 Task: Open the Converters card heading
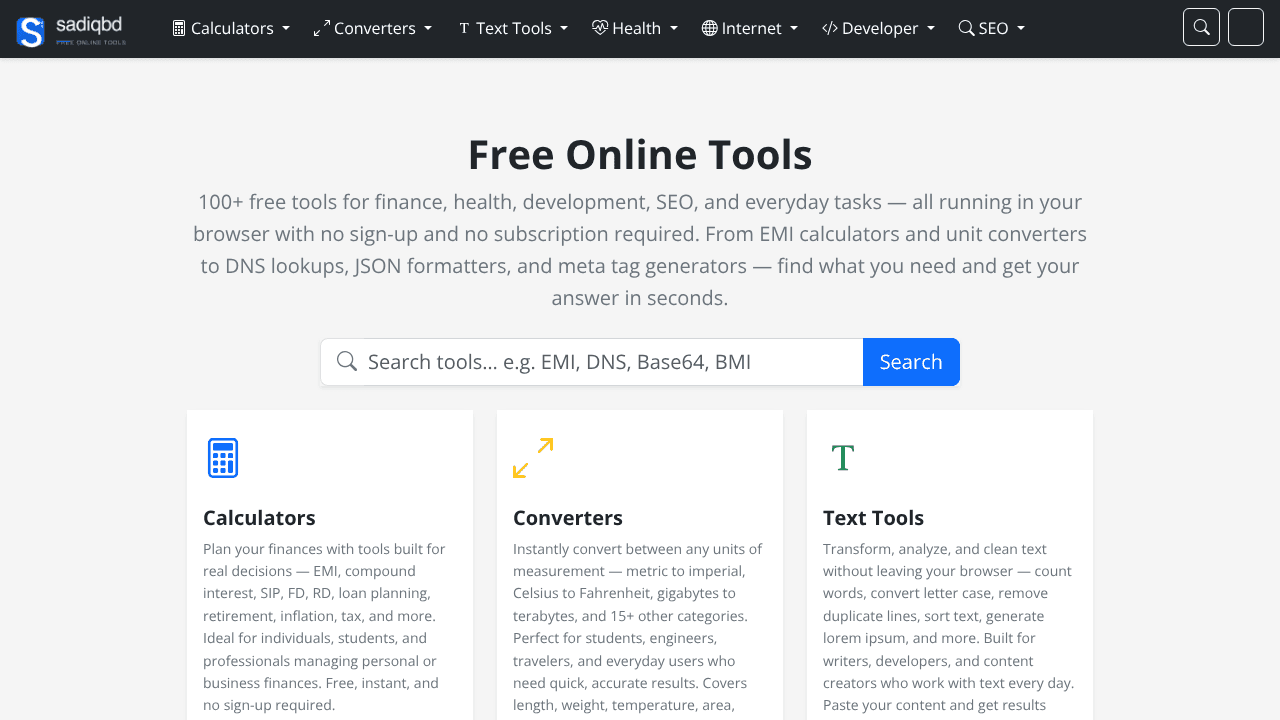pyautogui.click(x=568, y=518)
